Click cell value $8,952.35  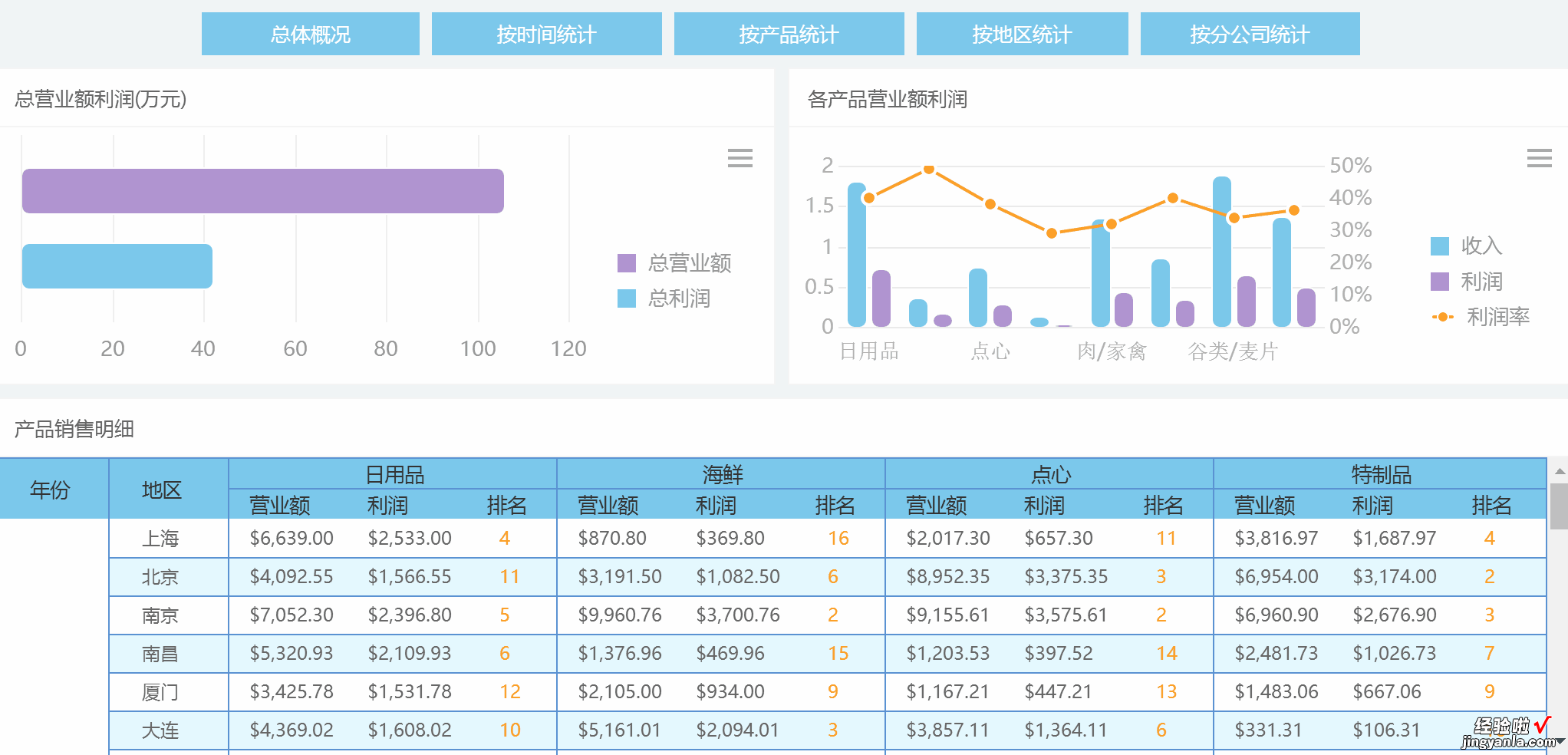coord(948,577)
